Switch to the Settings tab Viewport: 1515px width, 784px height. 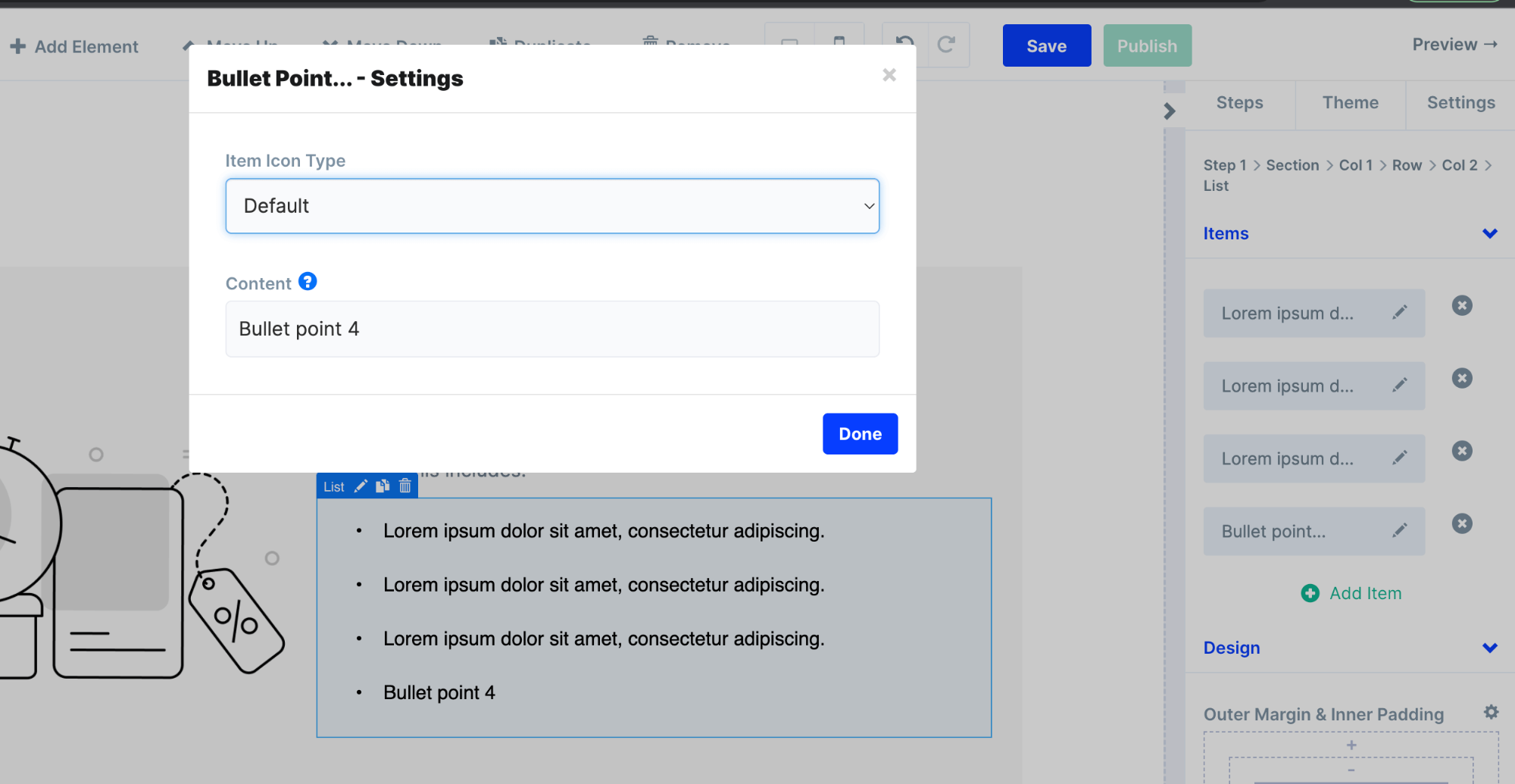[x=1460, y=103]
